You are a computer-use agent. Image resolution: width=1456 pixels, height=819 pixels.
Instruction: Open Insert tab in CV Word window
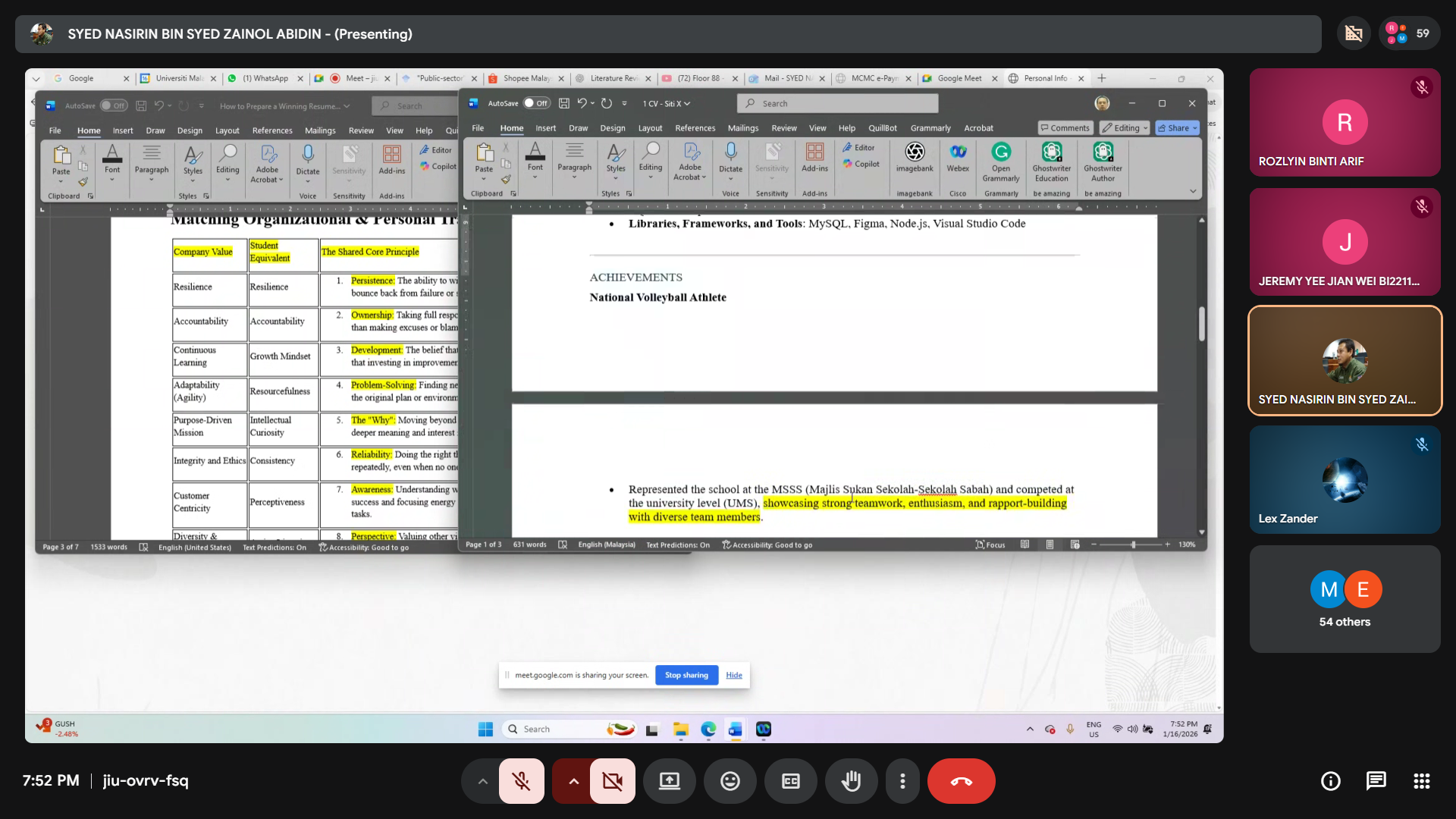pos(545,128)
